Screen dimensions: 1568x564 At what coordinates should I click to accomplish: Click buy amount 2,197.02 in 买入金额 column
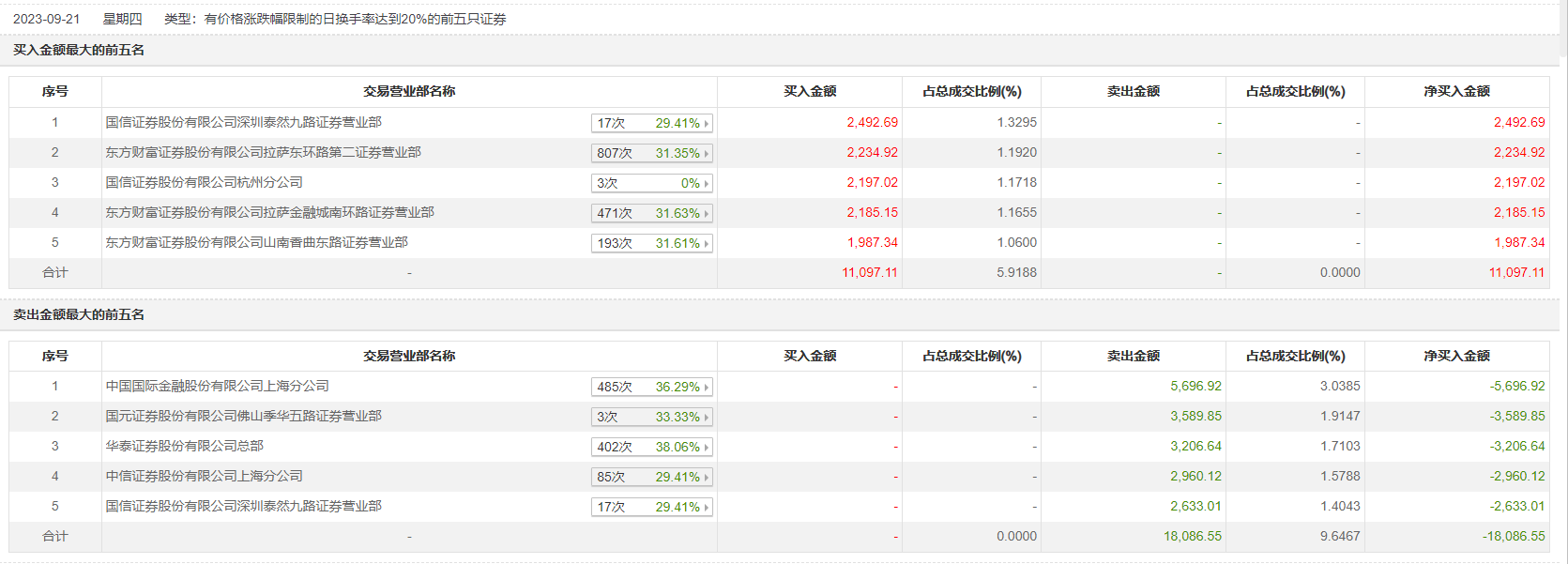(872, 182)
